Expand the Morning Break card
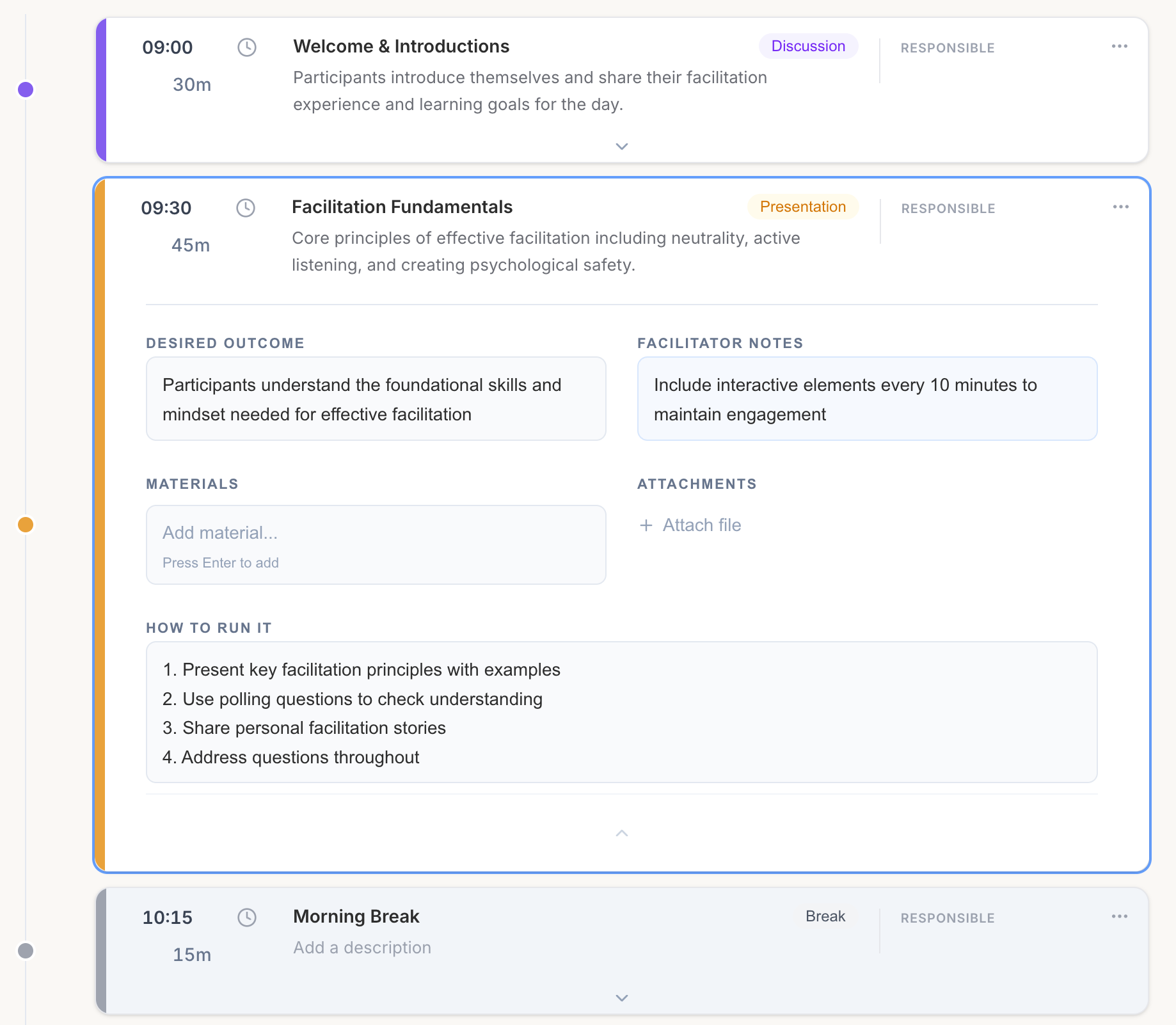The height and width of the screenshot is (1025, 1176). [621, 997]
